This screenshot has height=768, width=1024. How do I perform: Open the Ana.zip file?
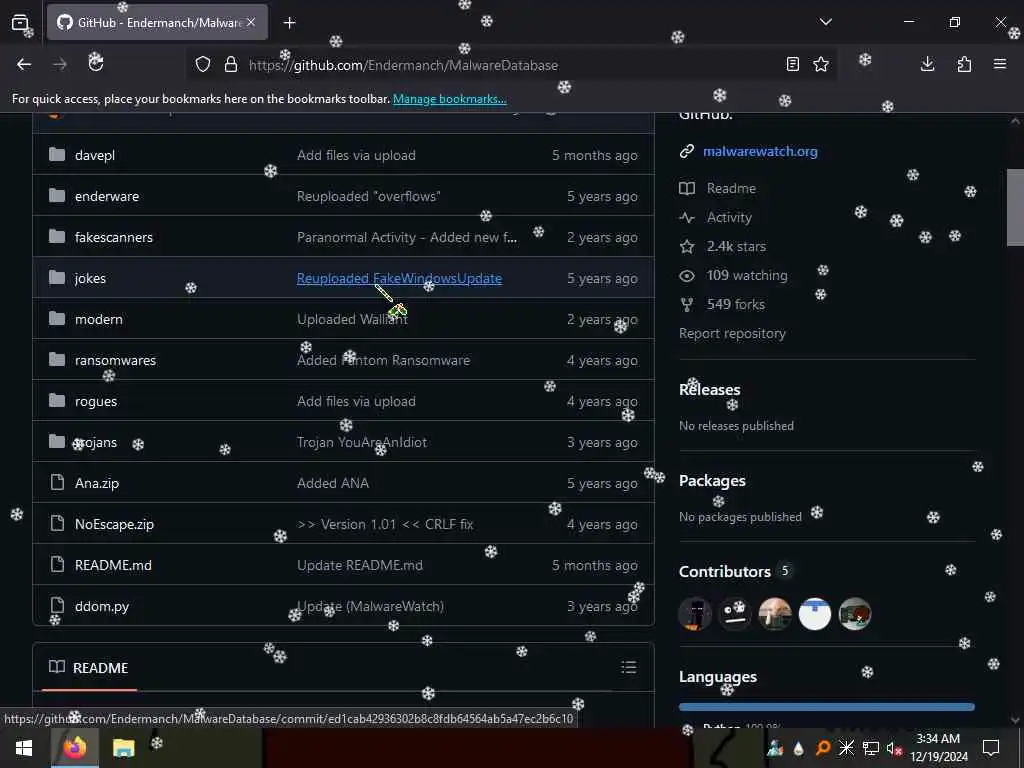[x=97, y=484]
